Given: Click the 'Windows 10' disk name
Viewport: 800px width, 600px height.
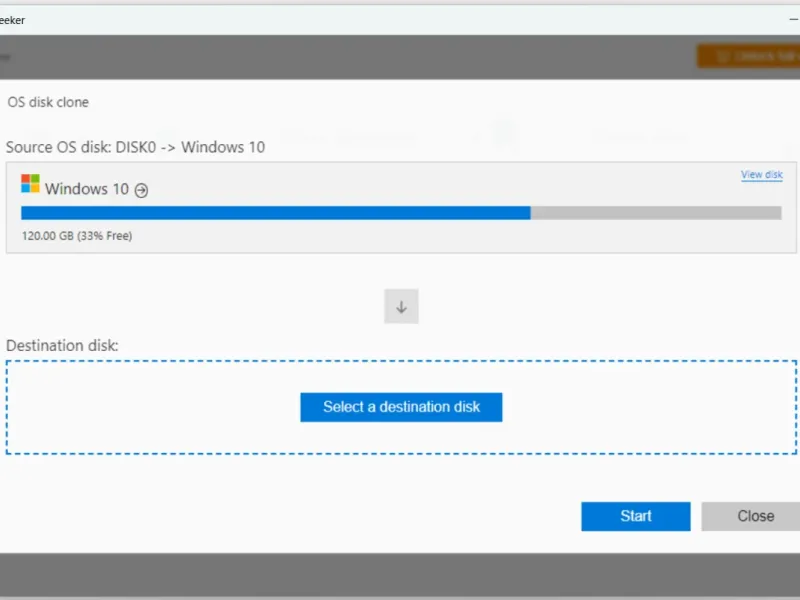Looking at the screenshot, I should tap(87, 189).
